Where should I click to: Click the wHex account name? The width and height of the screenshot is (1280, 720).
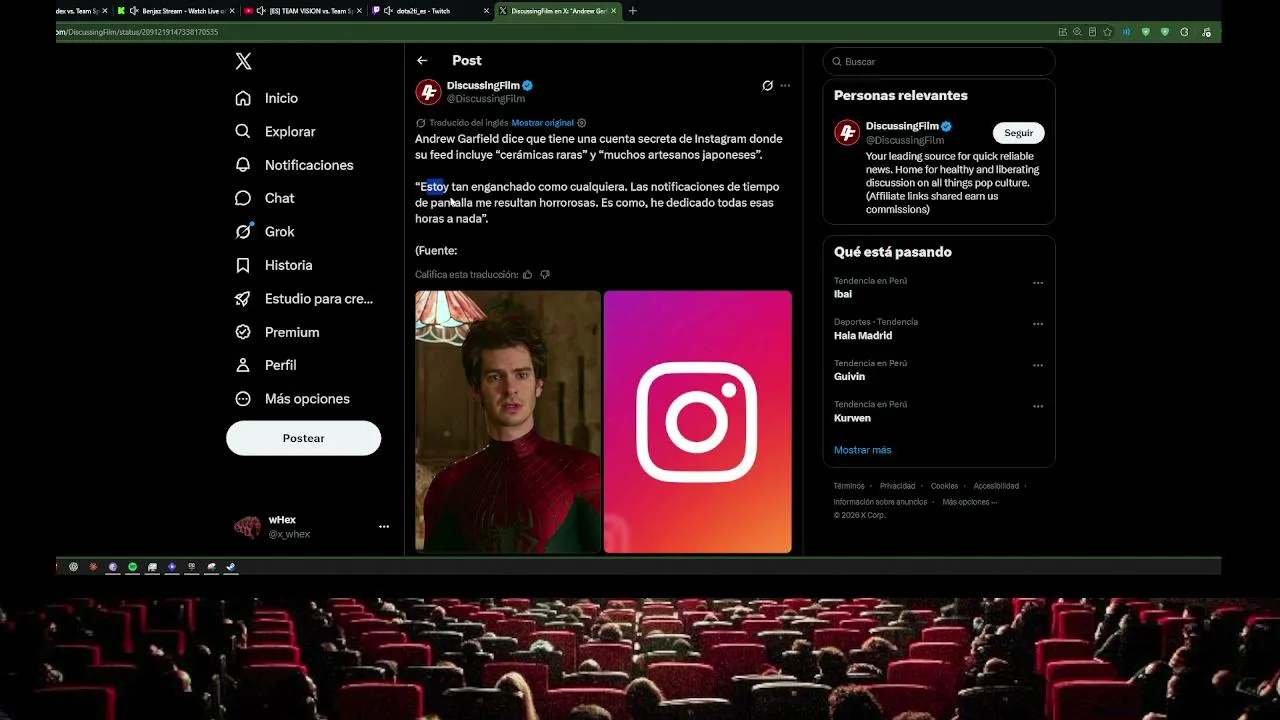click(x=282, y=520)
